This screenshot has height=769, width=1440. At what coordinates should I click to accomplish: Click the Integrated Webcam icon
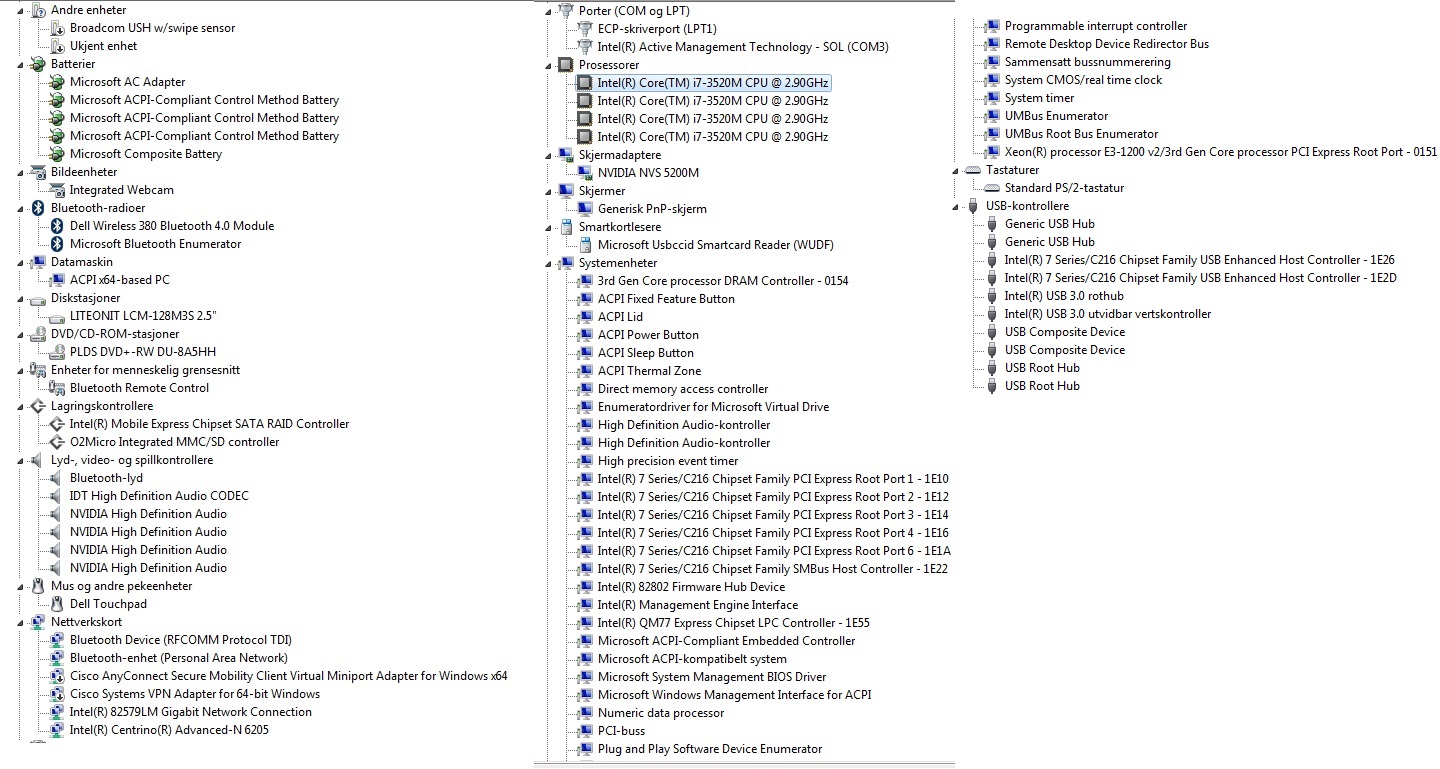pyautogui.click(x=57, y=190)
